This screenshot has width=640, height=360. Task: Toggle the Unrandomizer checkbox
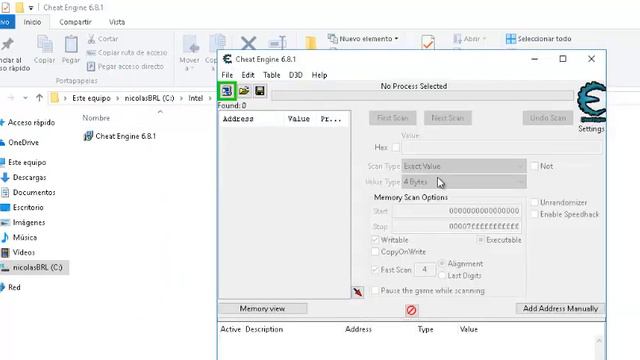click(534, 202)
